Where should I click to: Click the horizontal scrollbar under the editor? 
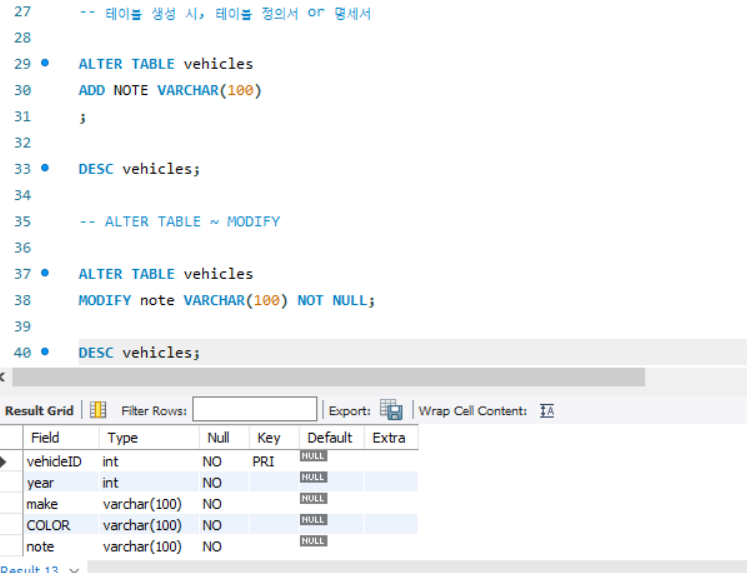328,377
